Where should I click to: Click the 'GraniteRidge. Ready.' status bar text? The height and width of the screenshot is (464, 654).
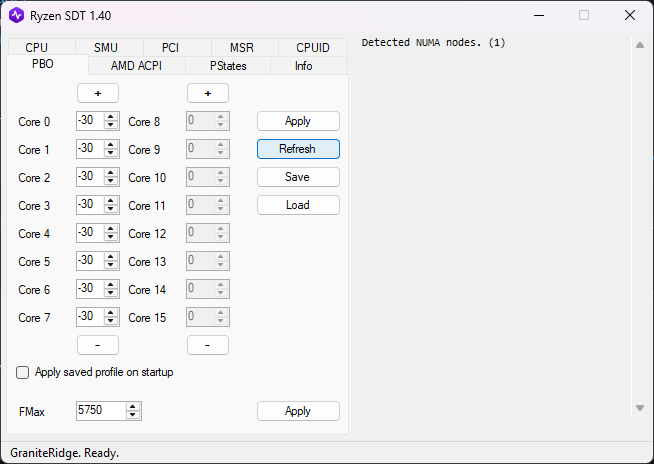65,453
